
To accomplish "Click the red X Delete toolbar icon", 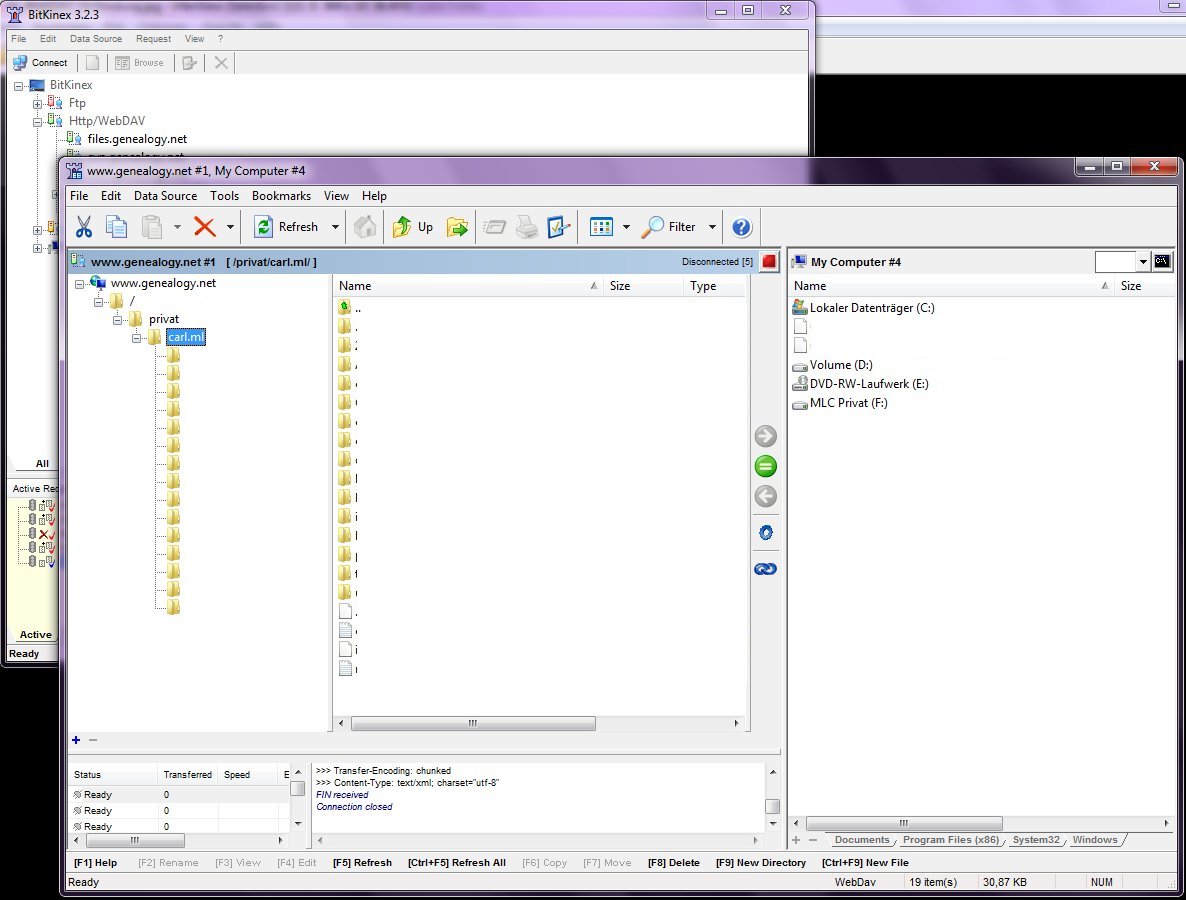I will [x=204, y=226].
